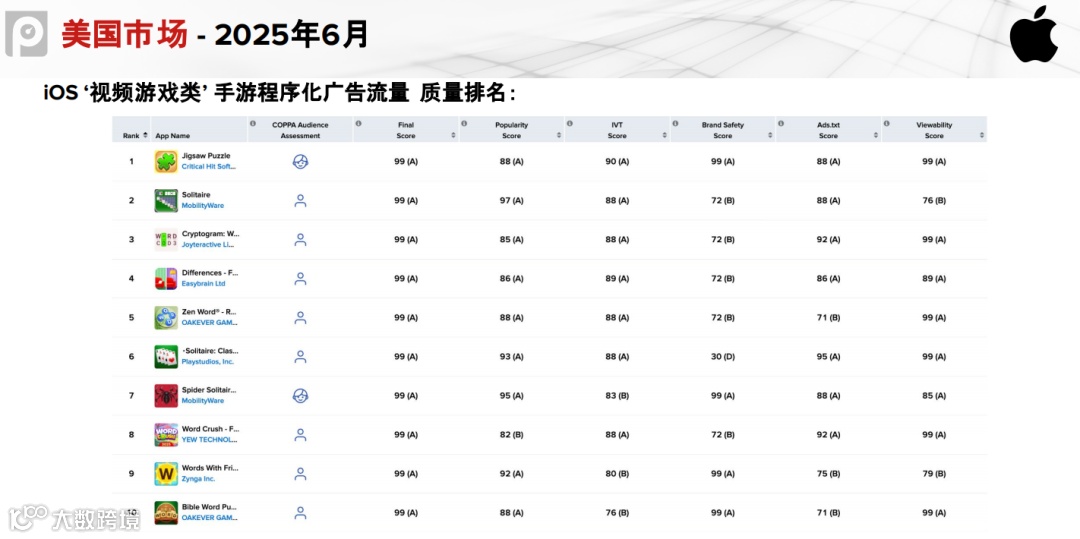Click the Ads.txt Score header label
The height and width of the screenshot is (539, 1080).
click(829, 130)
